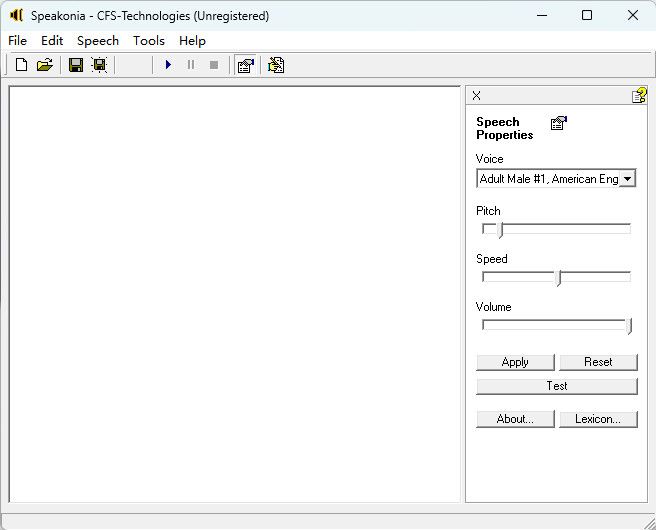Open the About... dialog
The width and height of the screenshot is (656, 530).
pyautogui.click(x=515, y=419)
